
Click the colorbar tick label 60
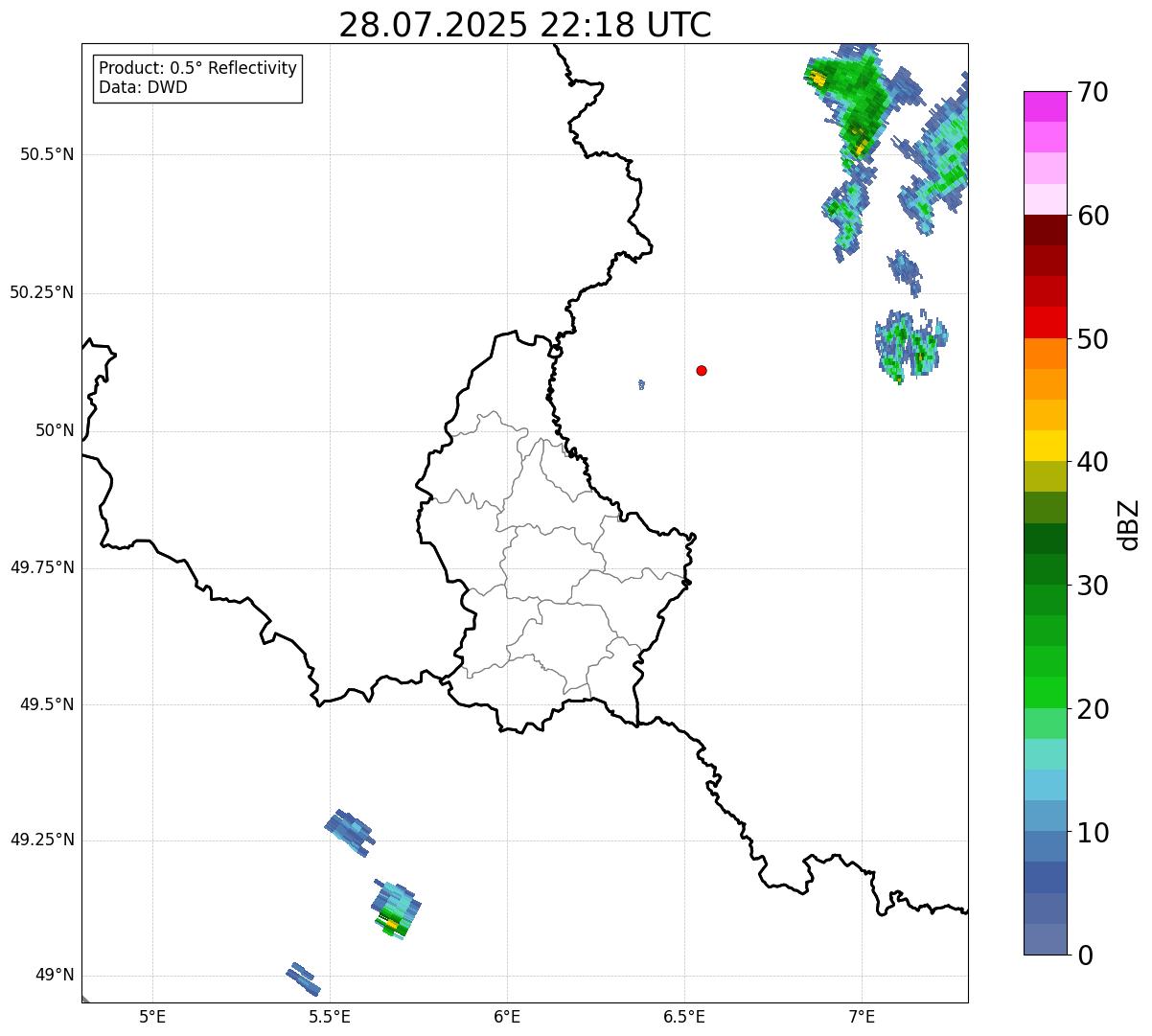pos(1094,216)
